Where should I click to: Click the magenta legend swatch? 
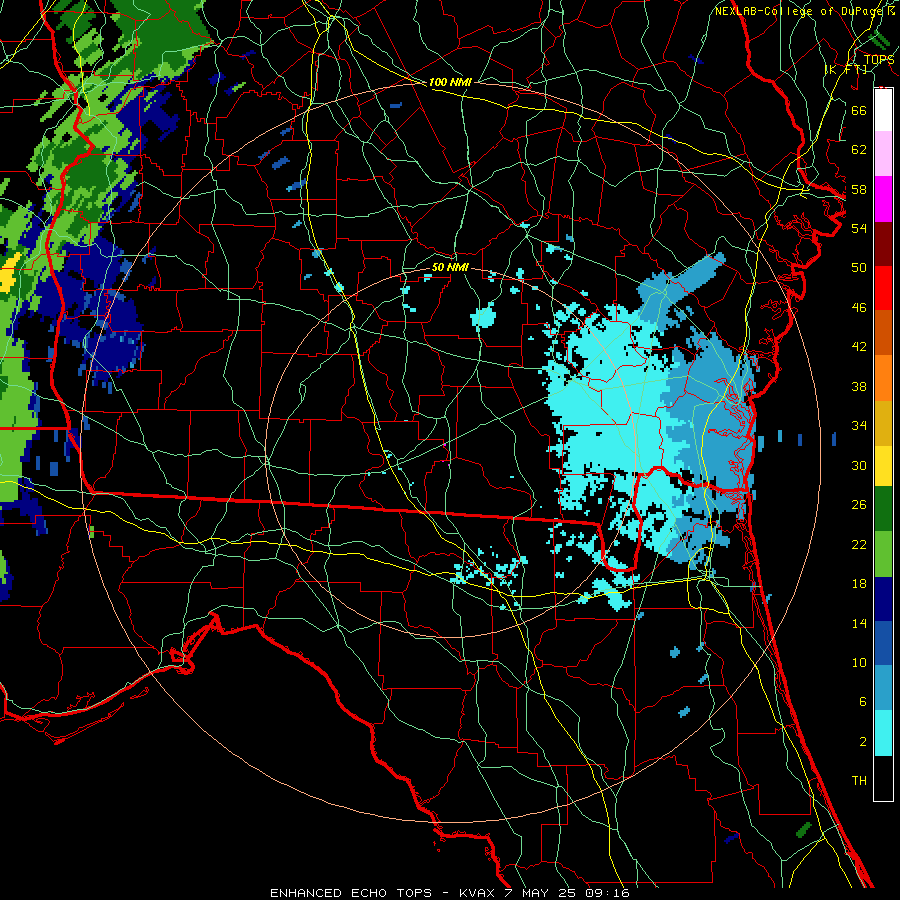coord(883,199)
